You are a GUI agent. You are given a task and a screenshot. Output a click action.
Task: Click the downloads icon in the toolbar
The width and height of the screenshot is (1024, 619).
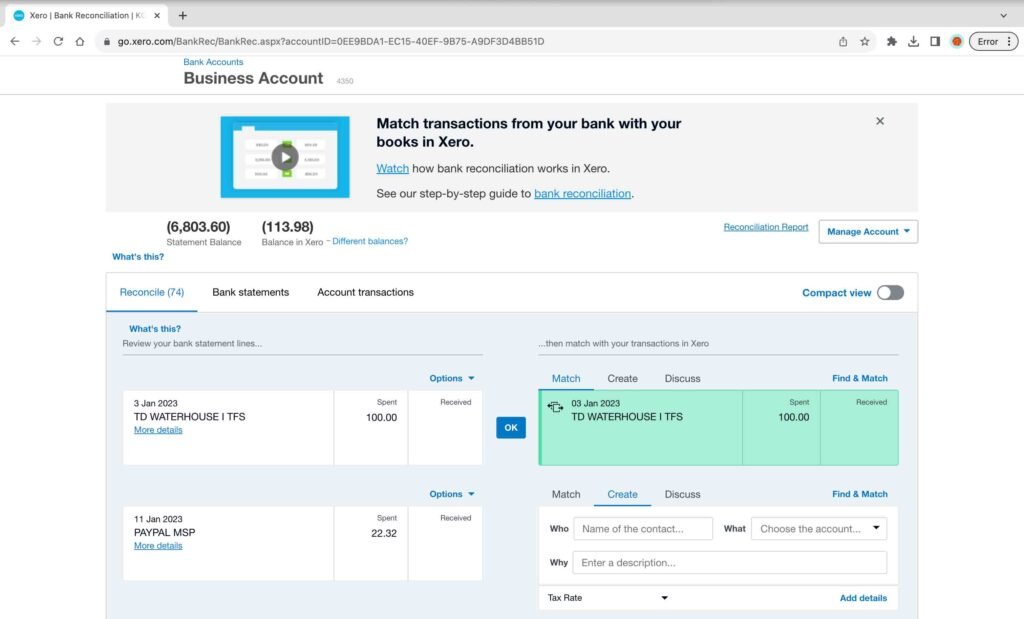[914, 42]
